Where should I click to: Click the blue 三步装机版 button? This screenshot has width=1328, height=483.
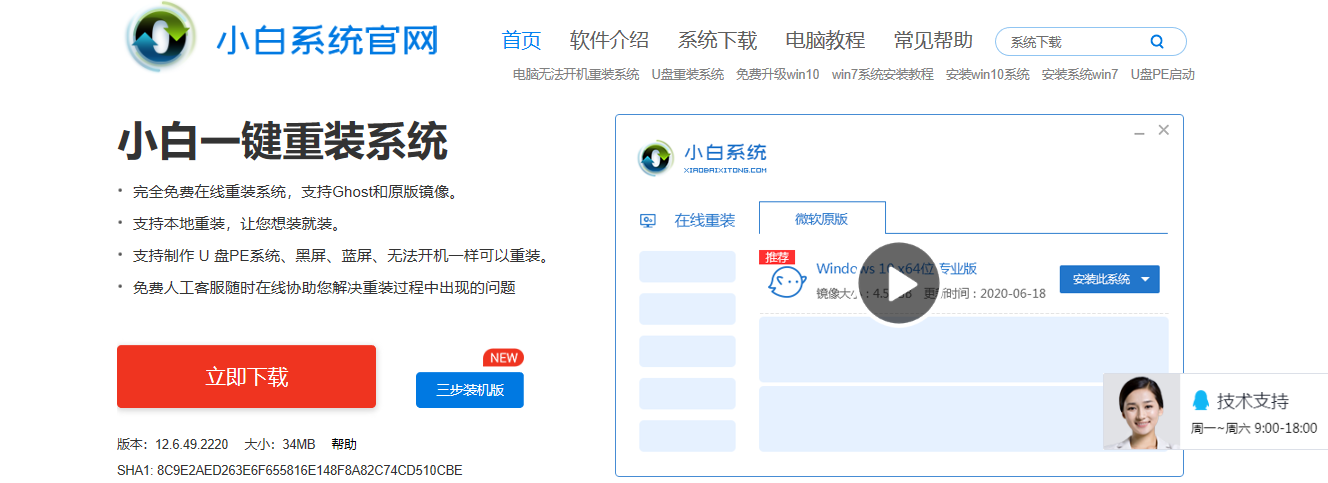(469, 390)
